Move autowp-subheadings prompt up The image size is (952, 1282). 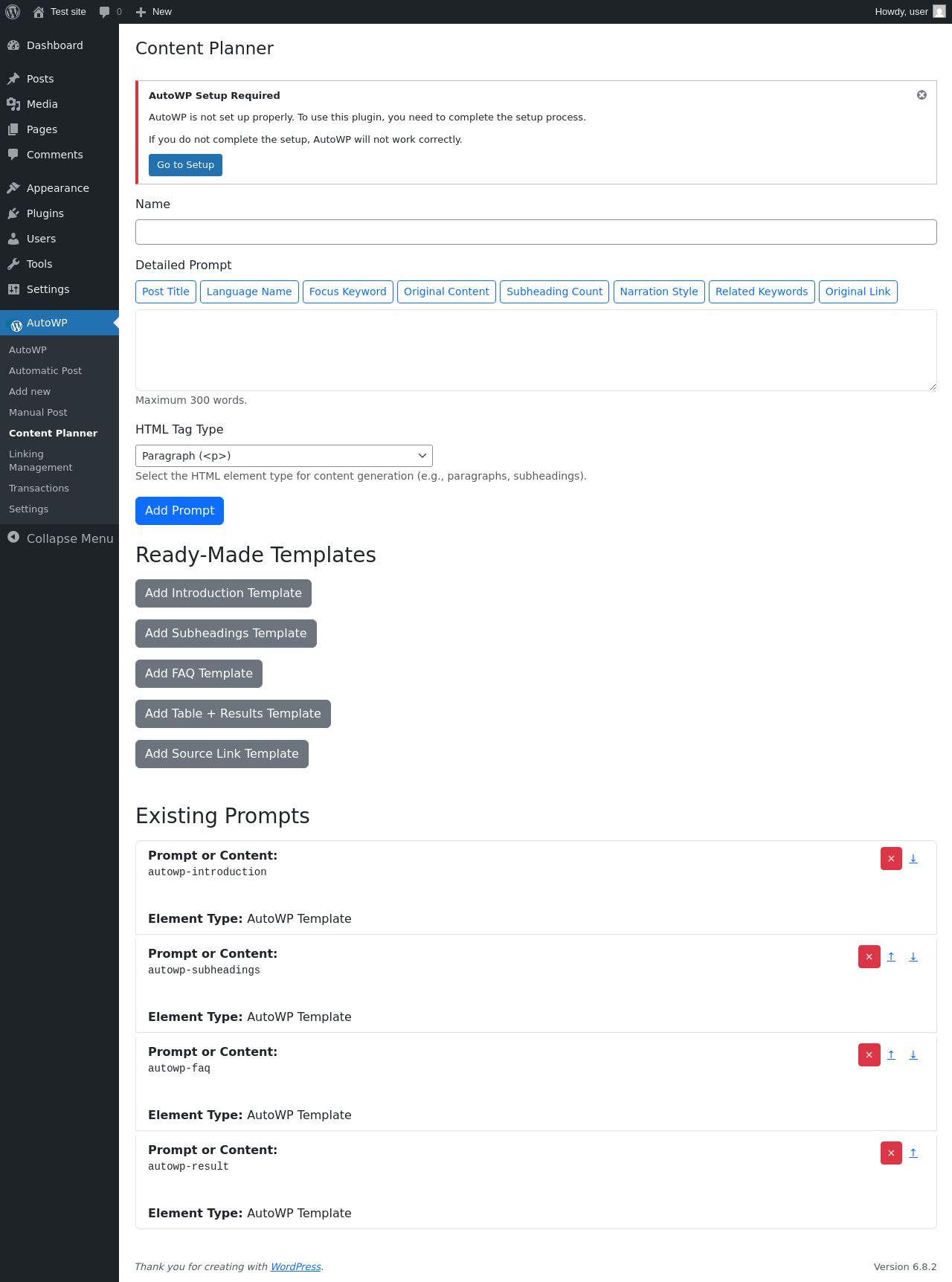click(891, 957)
